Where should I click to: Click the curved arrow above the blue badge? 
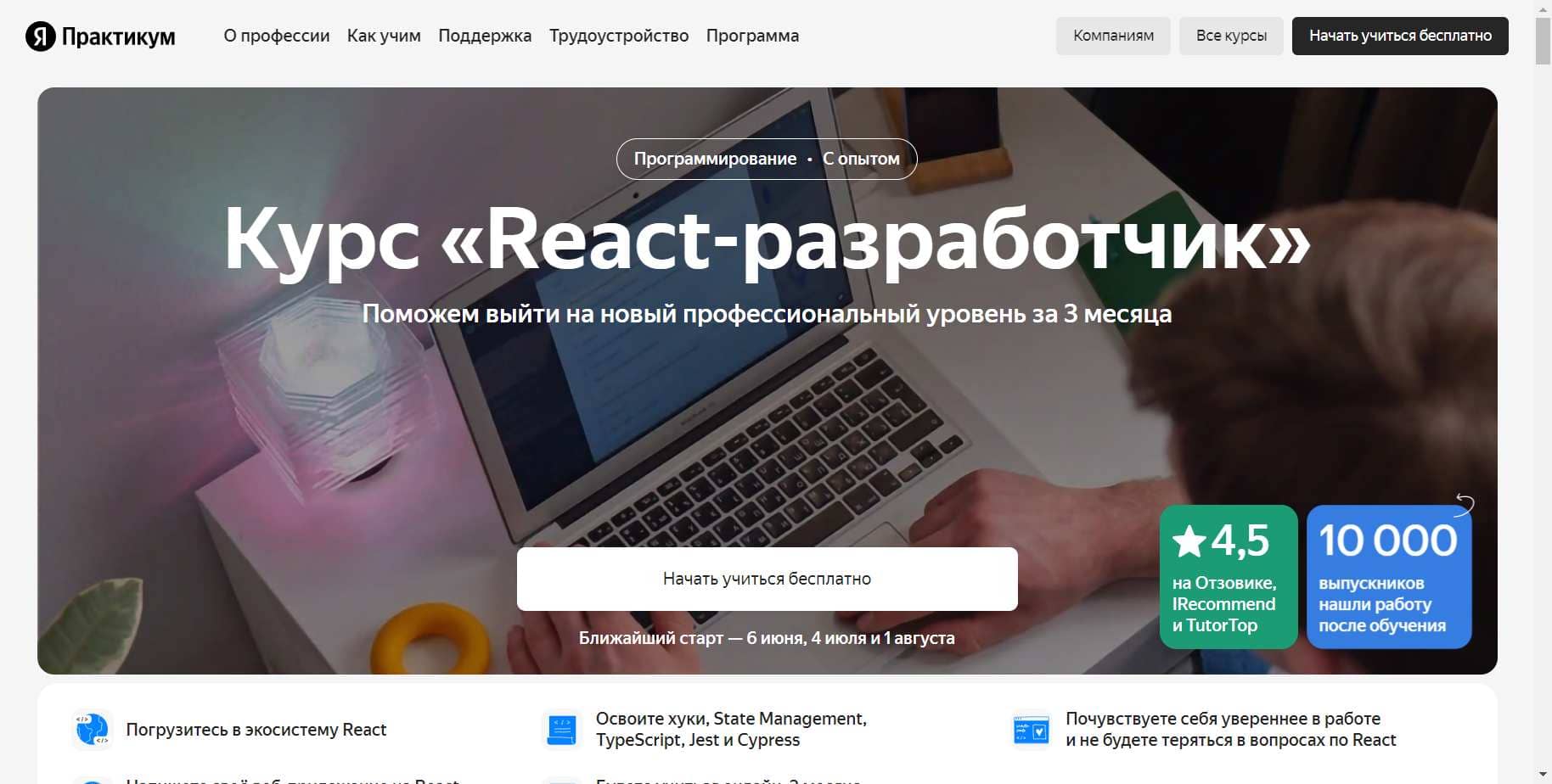pos(1463,503)
